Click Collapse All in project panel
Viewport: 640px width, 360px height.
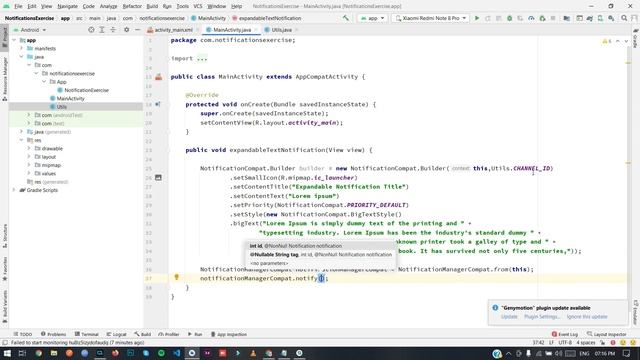(x=113, y=30)
